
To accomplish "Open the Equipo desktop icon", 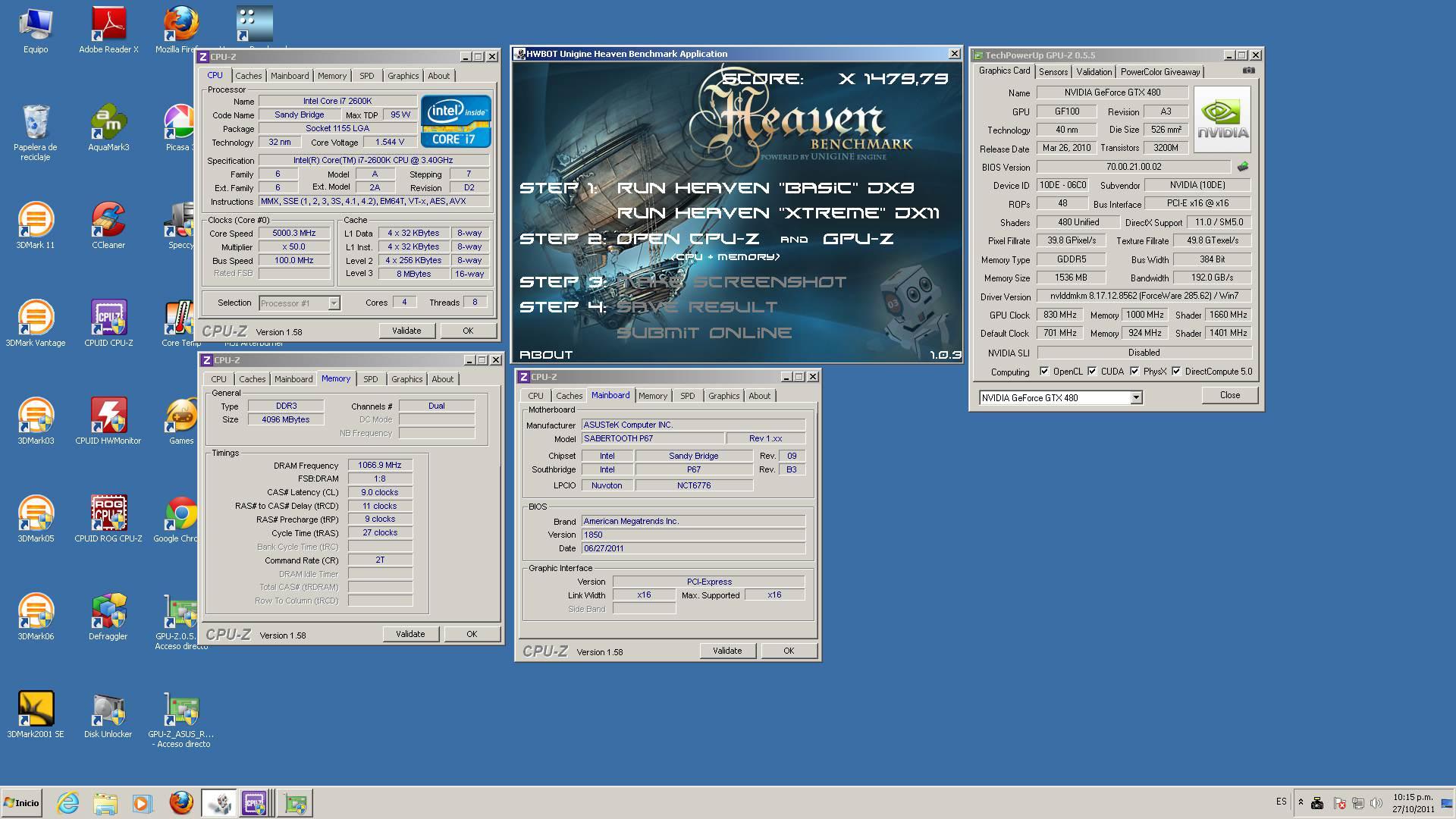I will tap(36, 30).
